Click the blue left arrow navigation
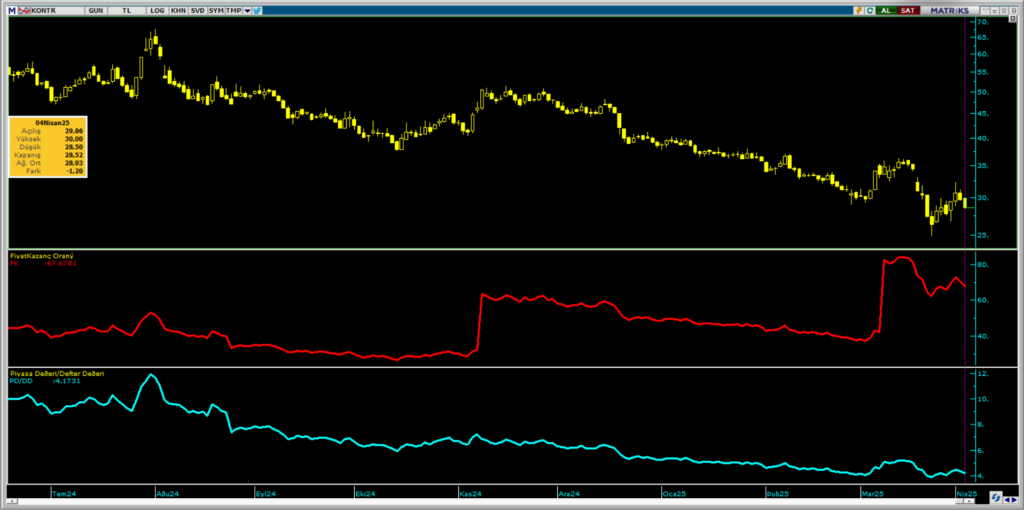The image size is (1024, 510). click(x=1008, y=500)
